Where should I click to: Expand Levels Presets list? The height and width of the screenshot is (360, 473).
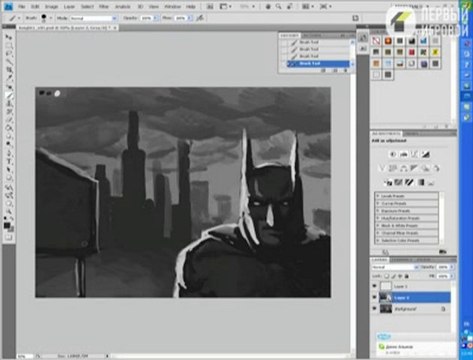378,196
